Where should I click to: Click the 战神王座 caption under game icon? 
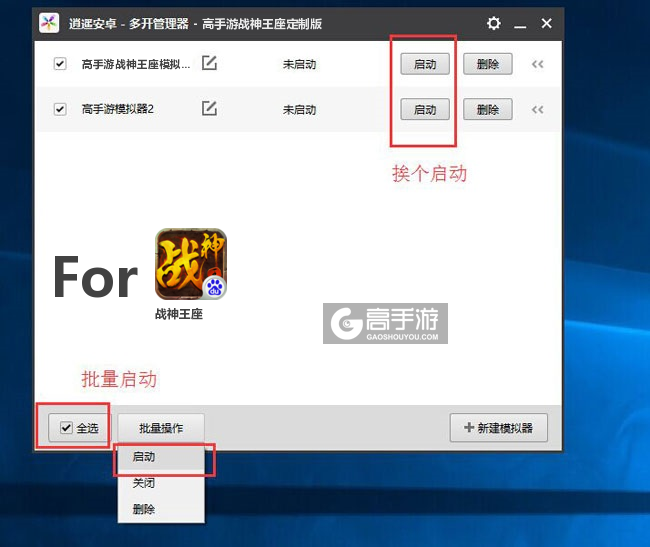(x=179, y=314)
